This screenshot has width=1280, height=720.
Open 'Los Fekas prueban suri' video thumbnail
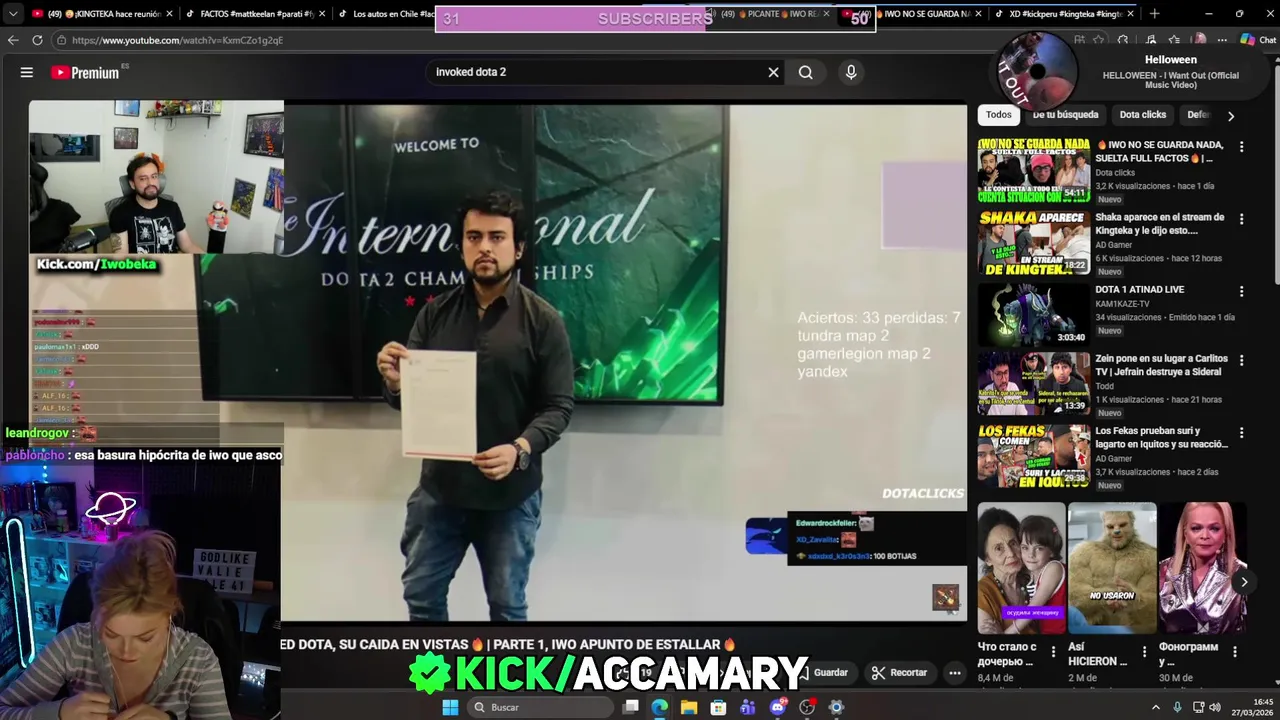(1033, 457)
